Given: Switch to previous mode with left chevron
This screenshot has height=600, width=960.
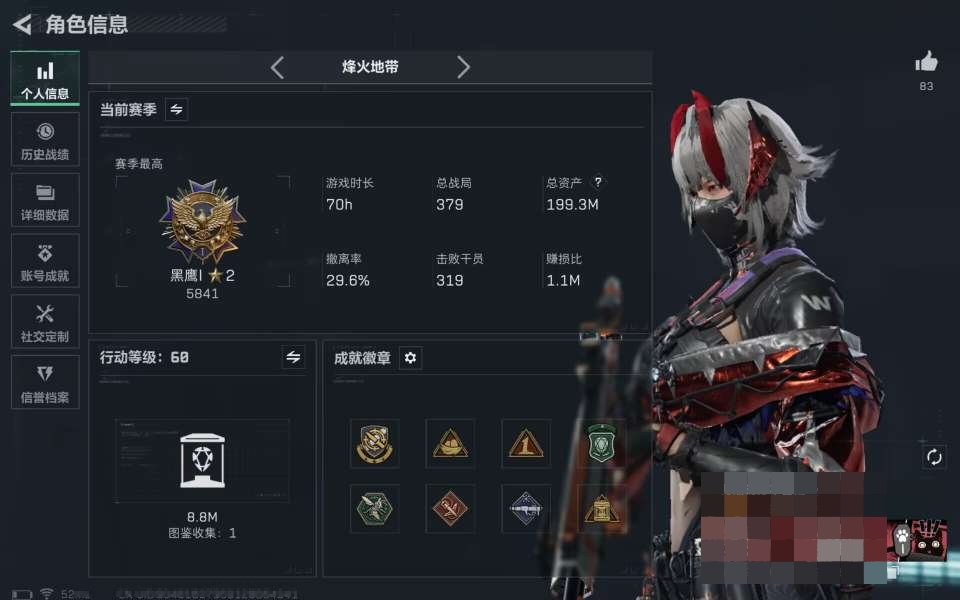Looking at the screenshot, I should pos(277,67).
